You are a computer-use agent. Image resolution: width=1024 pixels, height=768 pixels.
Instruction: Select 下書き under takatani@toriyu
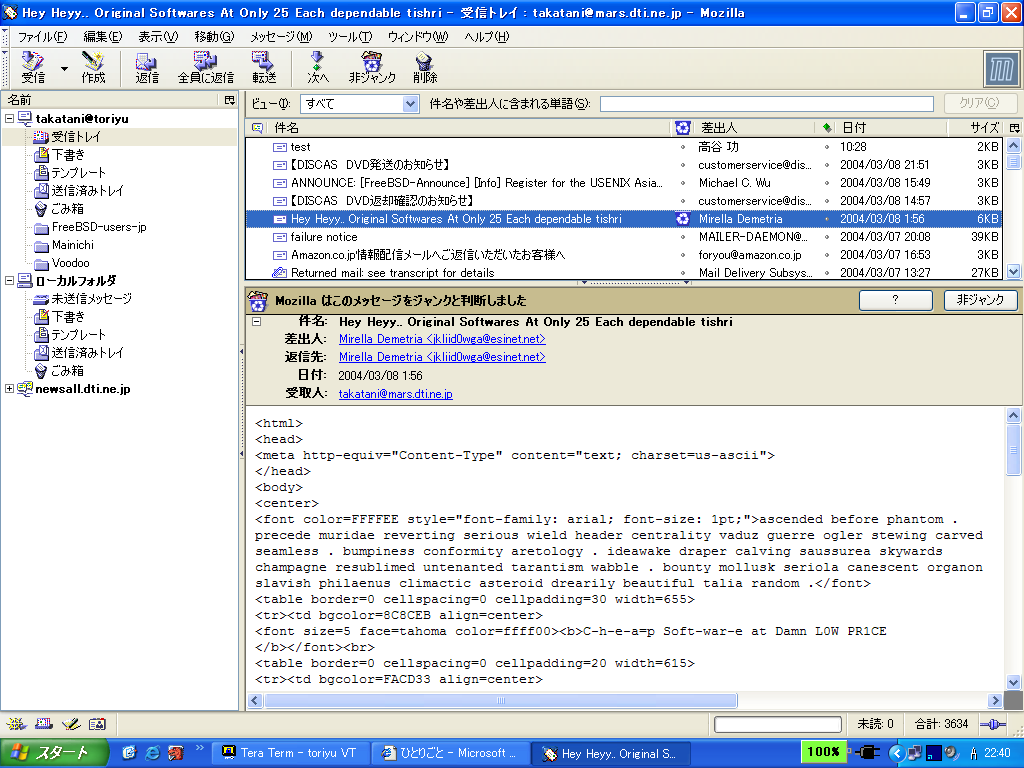pos(68,155)
